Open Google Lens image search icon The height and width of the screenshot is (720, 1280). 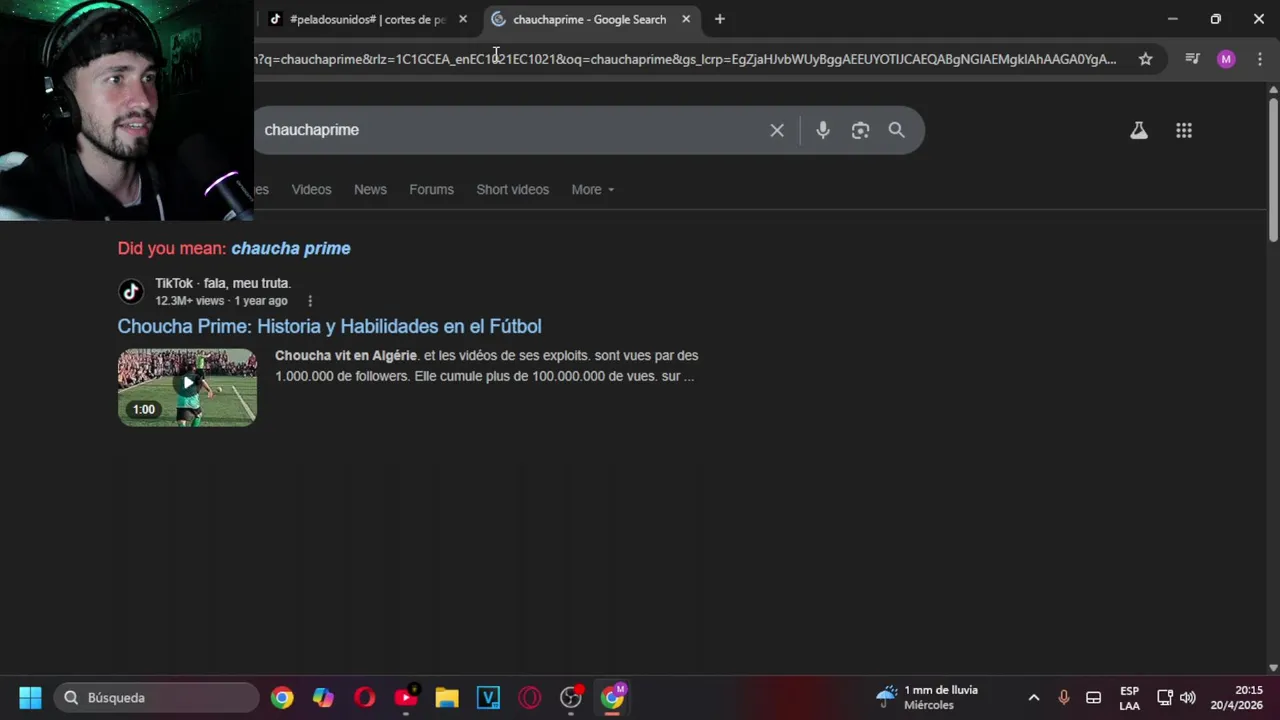click(860, 130)
